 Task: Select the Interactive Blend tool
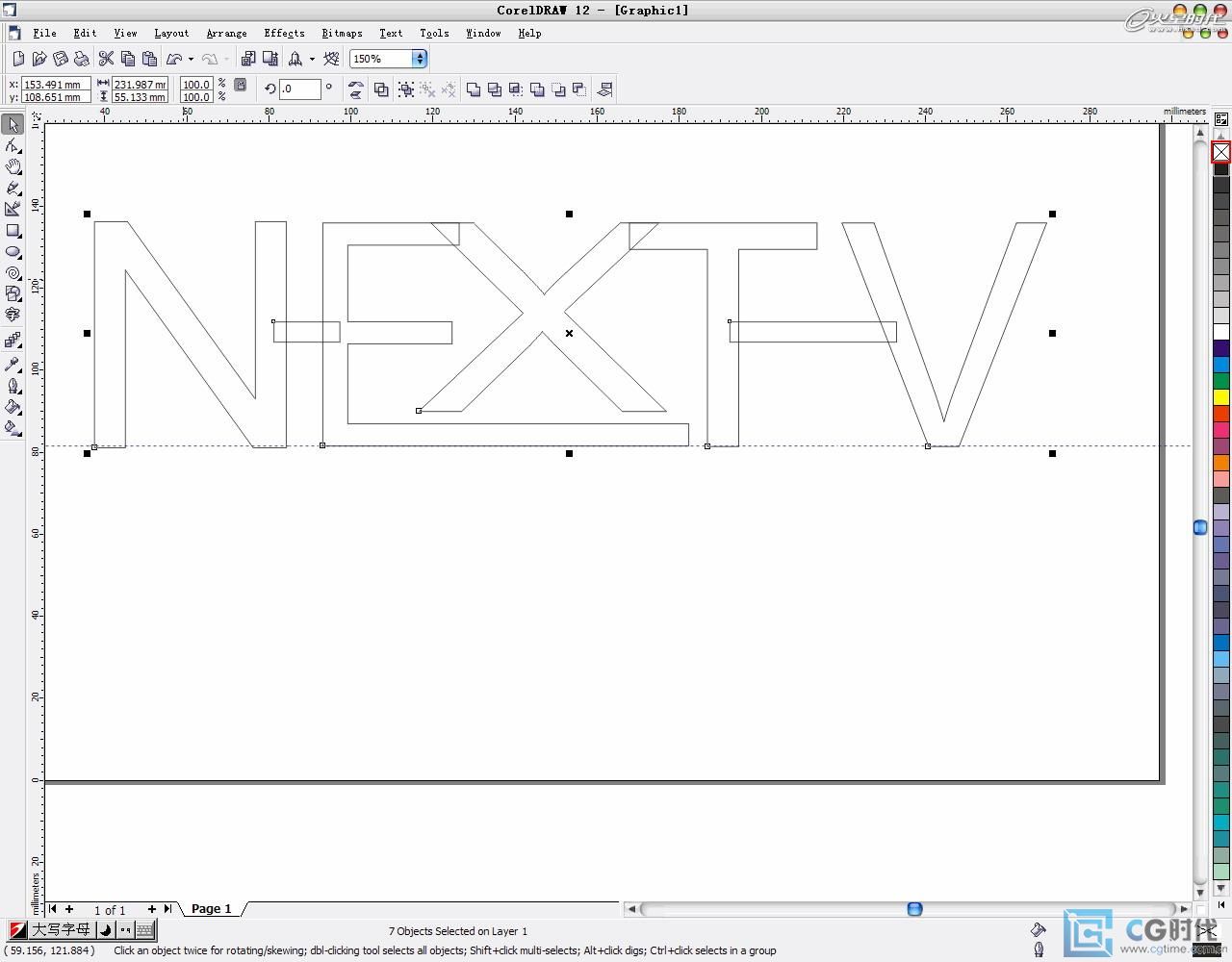point(13,340)
